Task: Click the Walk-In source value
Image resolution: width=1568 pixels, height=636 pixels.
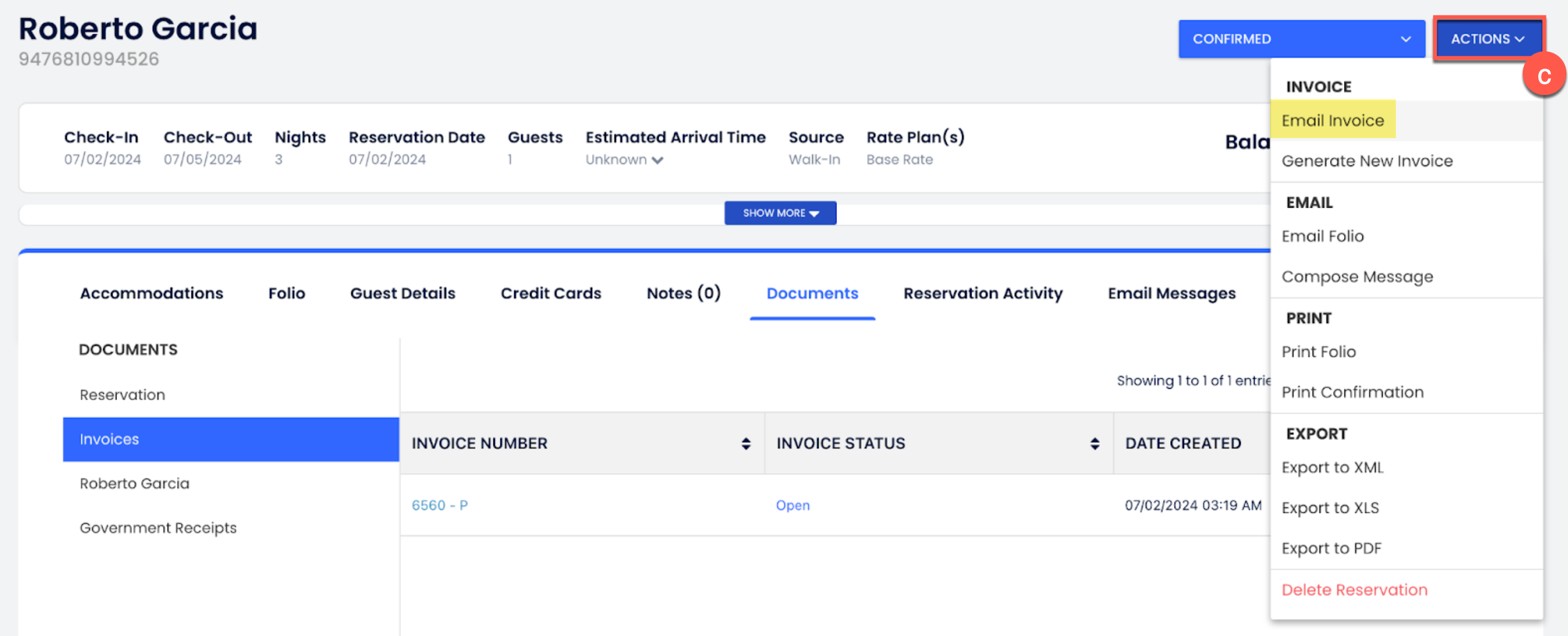Action: point(814,160)
